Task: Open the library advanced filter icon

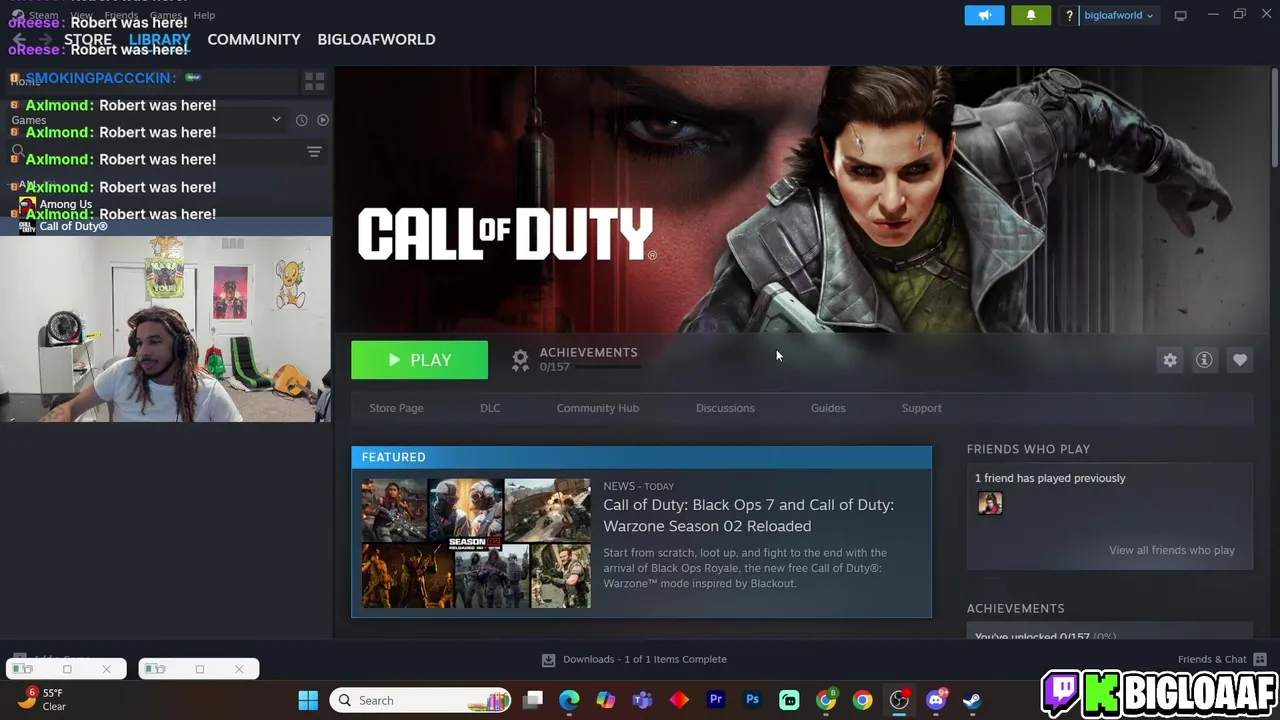Action: click(314, 152)
